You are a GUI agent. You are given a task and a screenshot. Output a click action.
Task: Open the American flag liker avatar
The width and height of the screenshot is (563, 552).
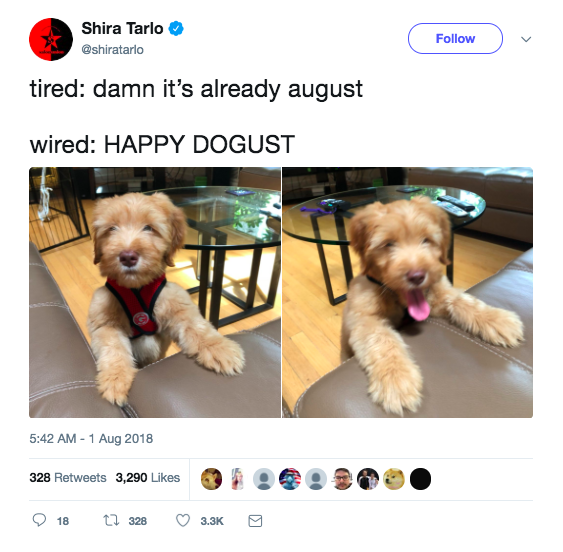[x=290, y=479]
